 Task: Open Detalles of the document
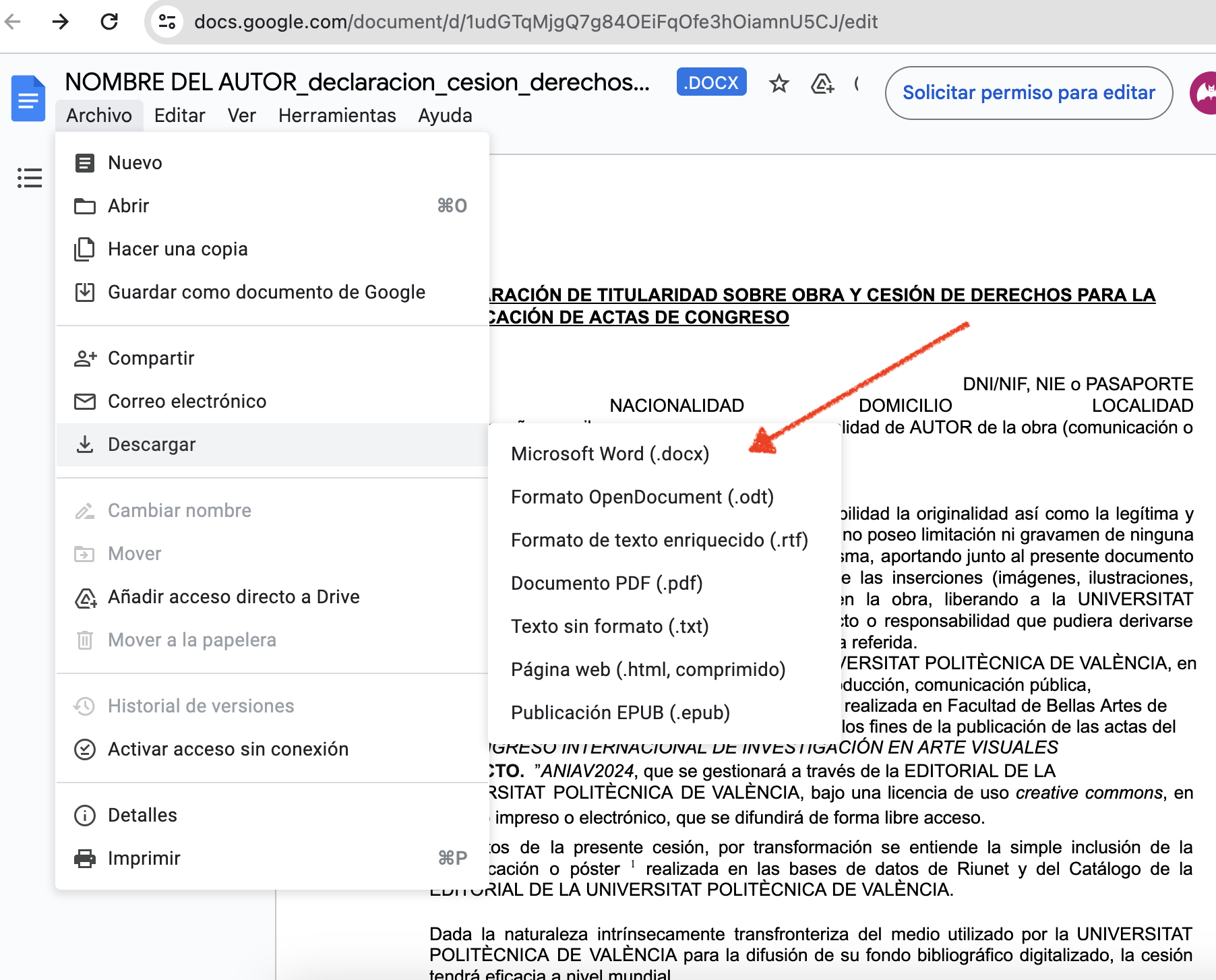tap(272, 816)
